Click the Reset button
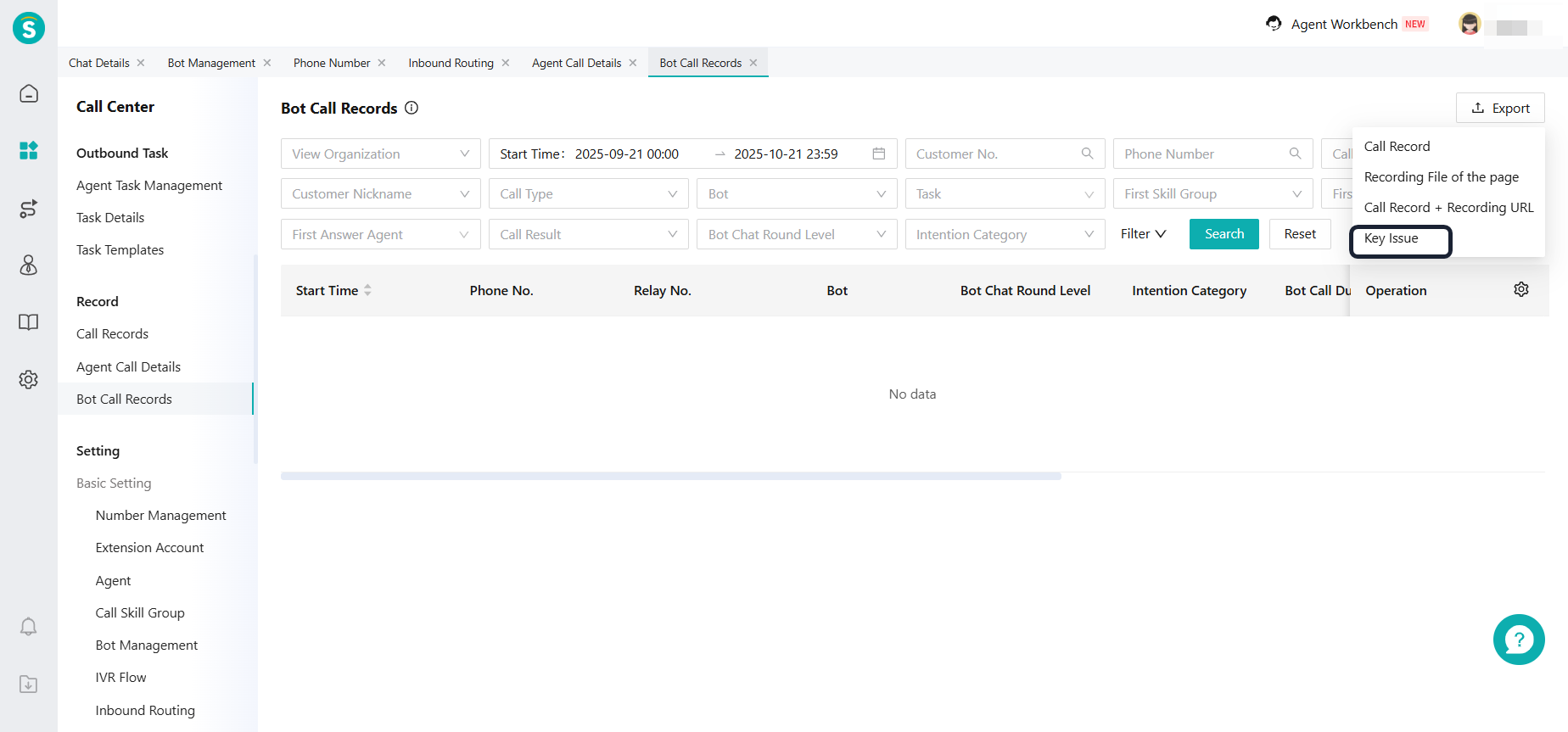Screen dimensions: 1568x732 (x=1300, y=234)
